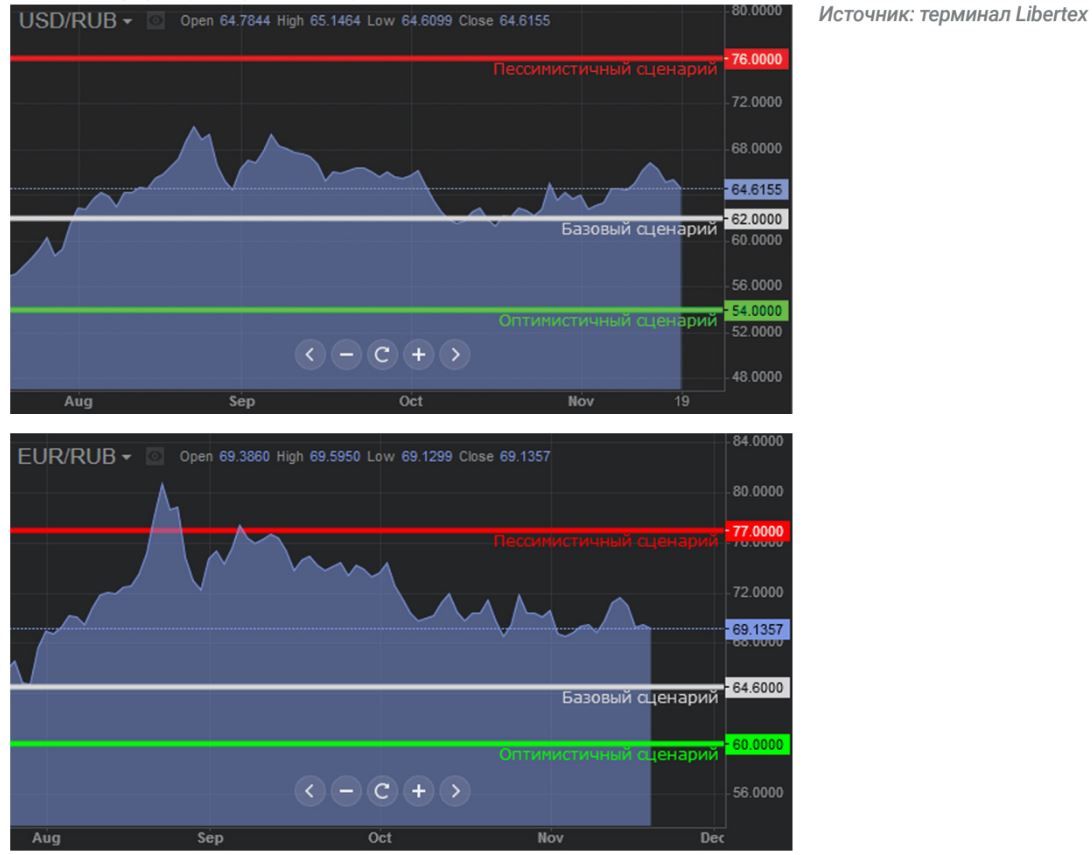The image size is (1092, 855).
Task: Click the Sep marker on USD/RUB time axis
Action: (242, 402)
